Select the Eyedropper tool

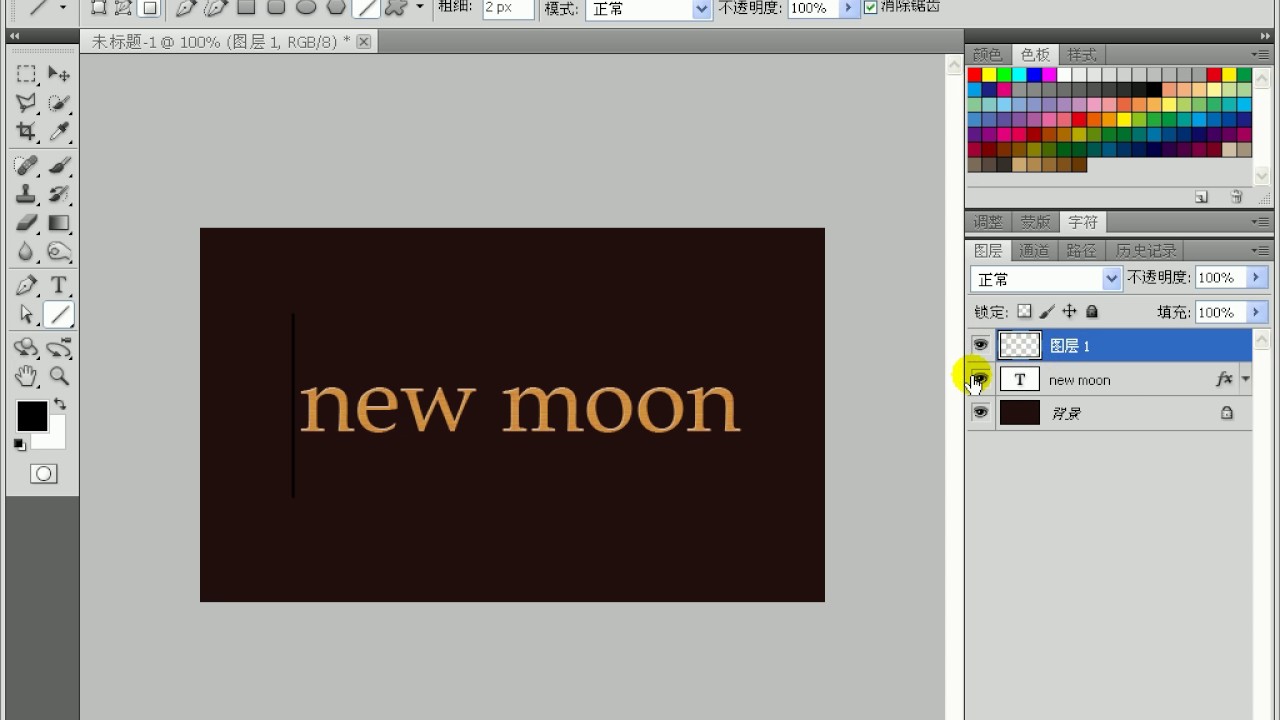point(59,132)
